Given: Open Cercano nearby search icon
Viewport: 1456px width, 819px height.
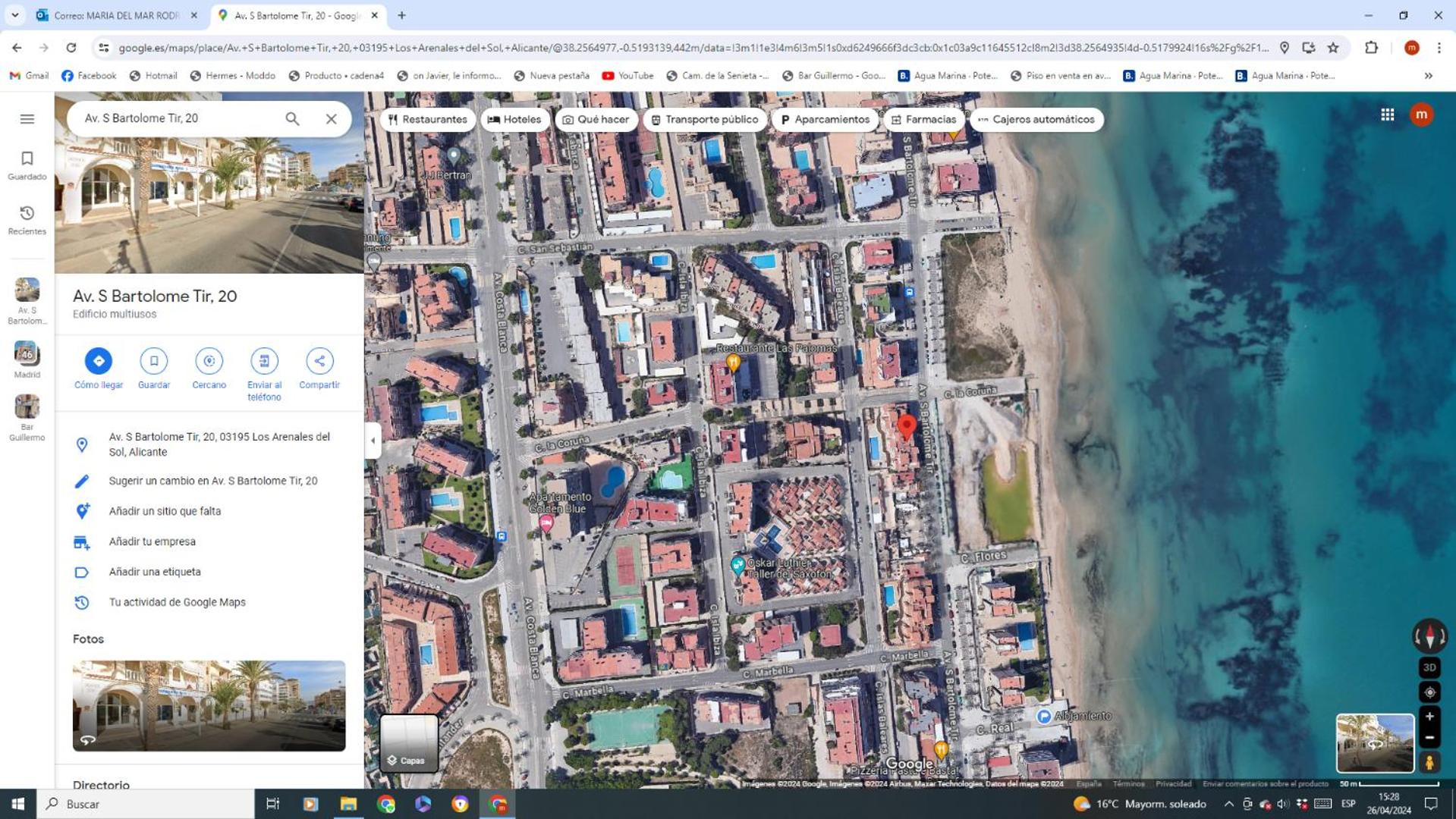Looking at the screenshot, I should pos(209,361).
